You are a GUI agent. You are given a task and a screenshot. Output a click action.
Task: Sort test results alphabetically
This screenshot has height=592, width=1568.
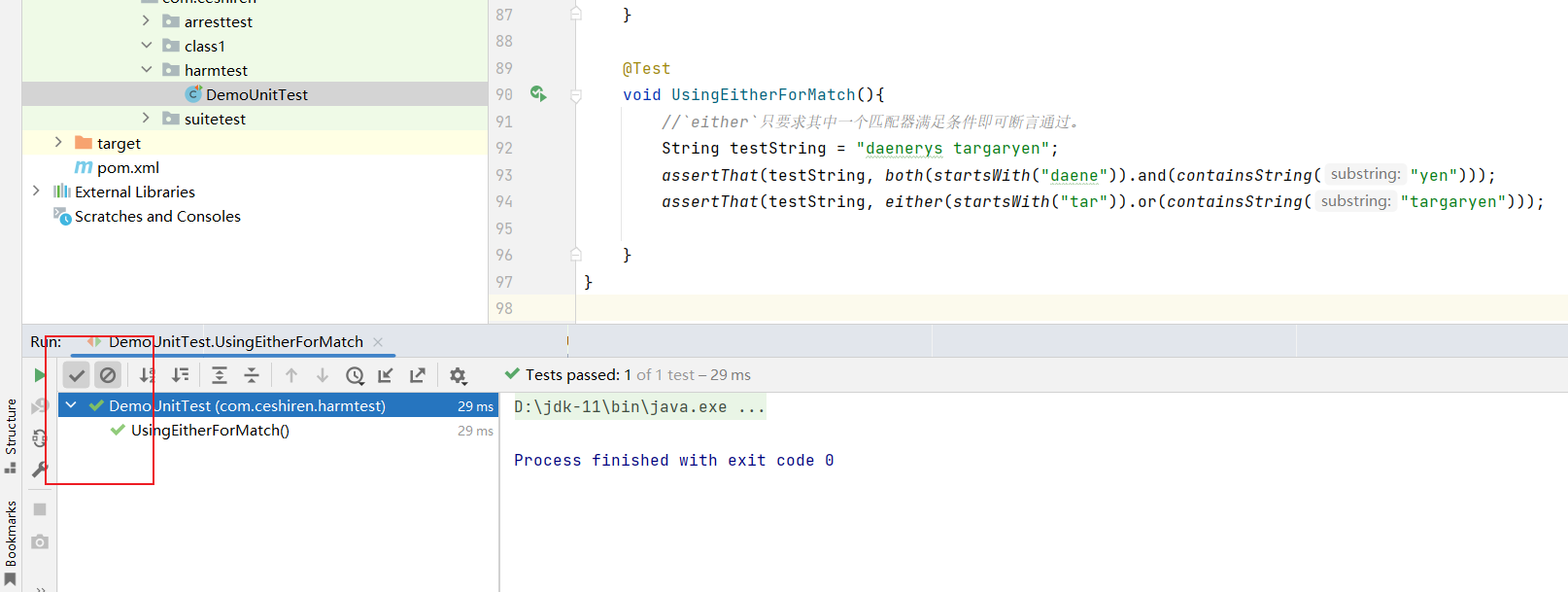click(148, 375)
